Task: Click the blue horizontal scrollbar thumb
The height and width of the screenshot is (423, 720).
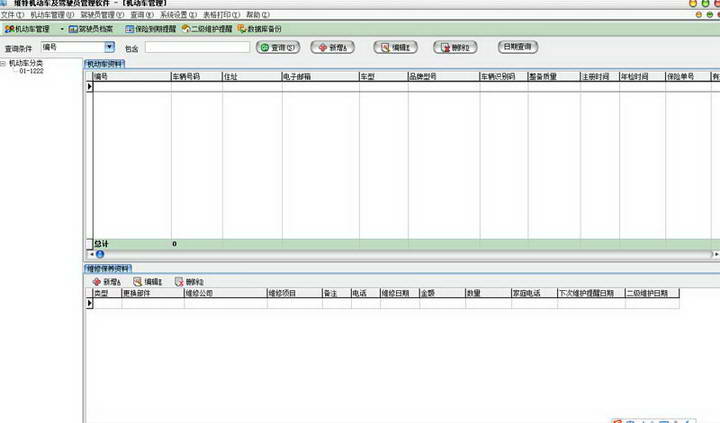Action: tap(100, 254)
